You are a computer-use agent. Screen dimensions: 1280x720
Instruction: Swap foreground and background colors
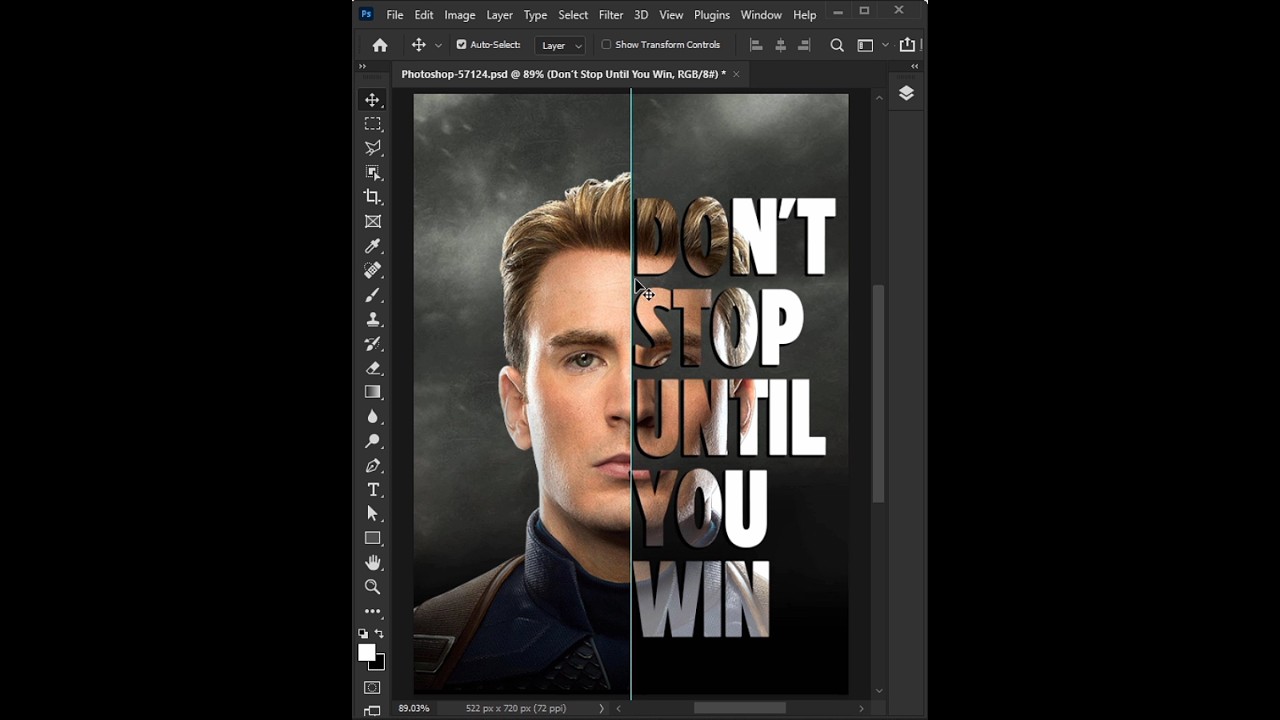[379, 634]
